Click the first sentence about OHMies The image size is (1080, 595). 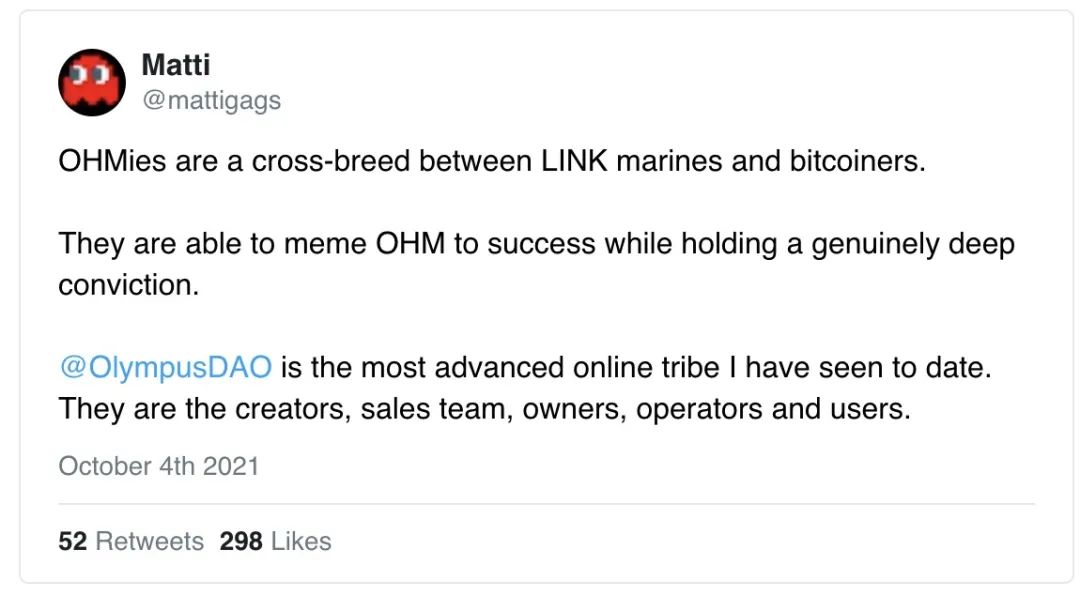492,161
